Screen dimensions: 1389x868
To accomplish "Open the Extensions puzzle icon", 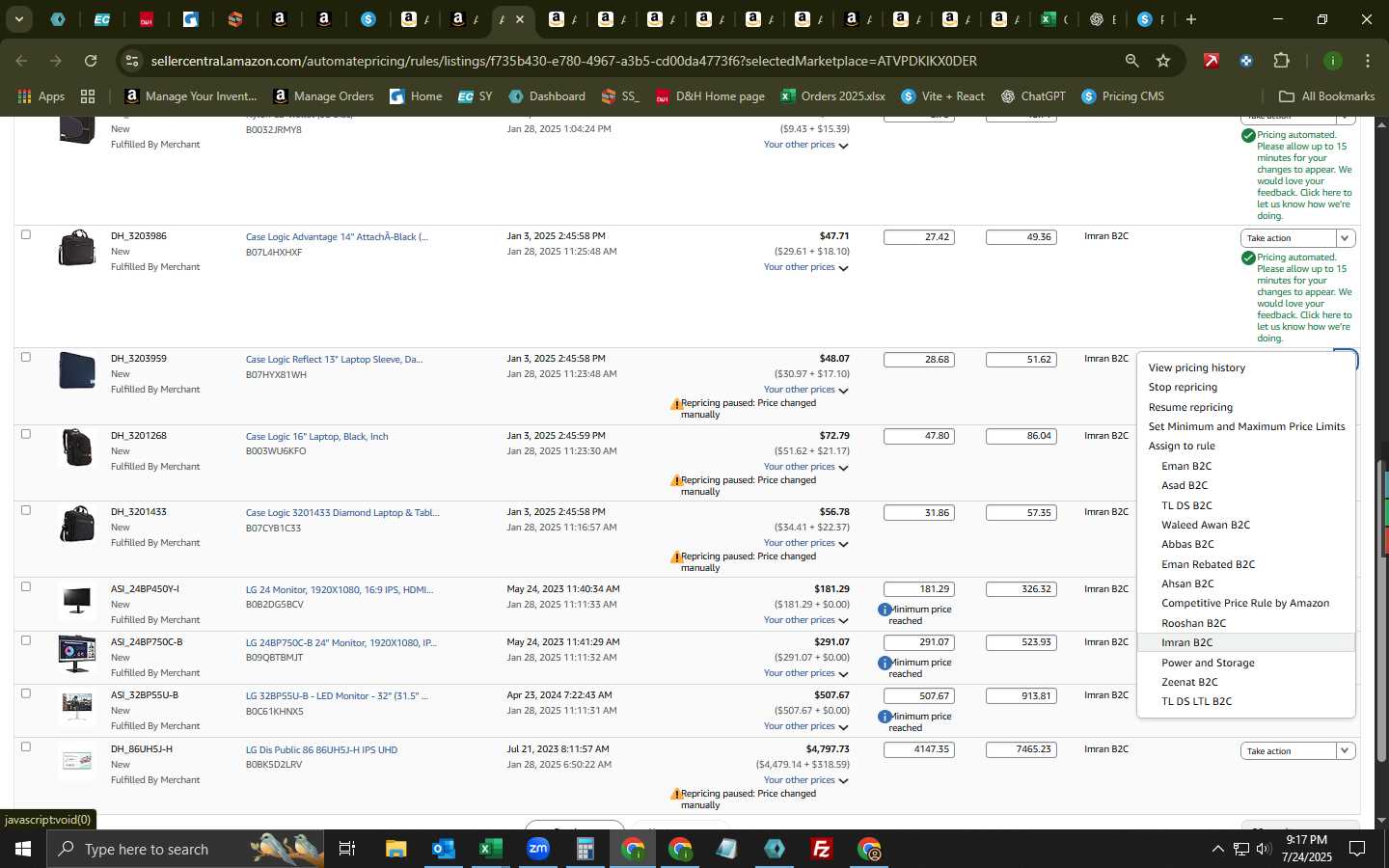I will point(1281,61).
